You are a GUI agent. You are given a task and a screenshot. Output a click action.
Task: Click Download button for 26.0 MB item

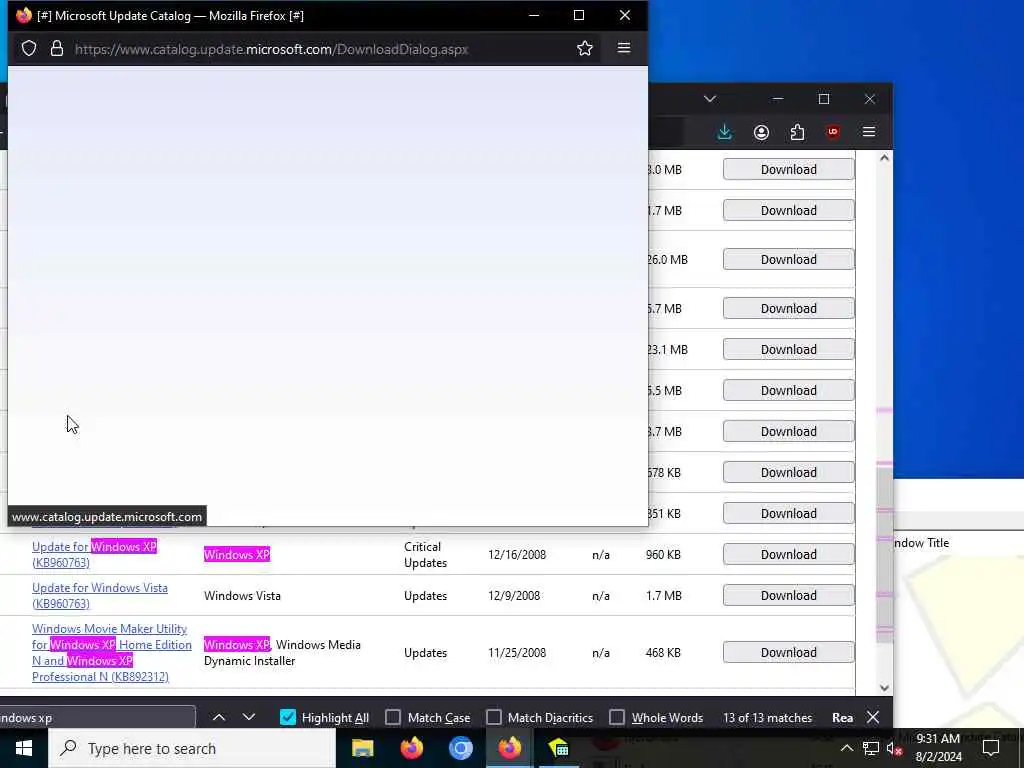788,259
